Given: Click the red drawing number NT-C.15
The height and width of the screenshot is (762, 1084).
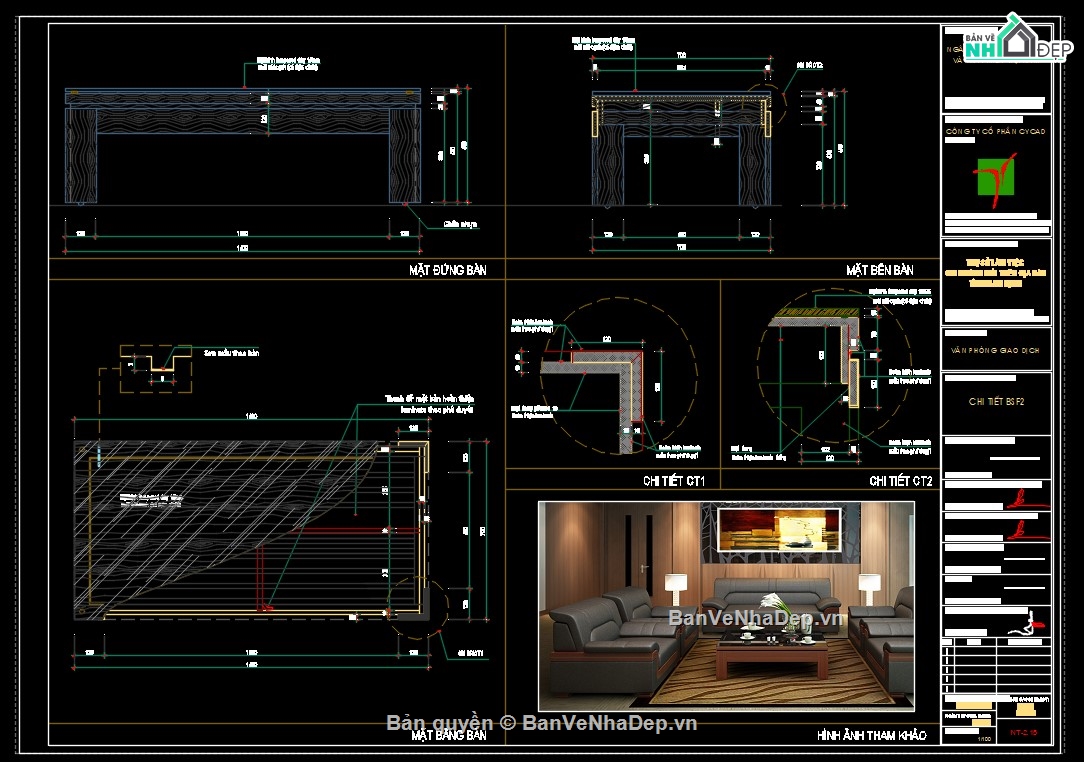Looking at the screenshot, I should 1024,732.
